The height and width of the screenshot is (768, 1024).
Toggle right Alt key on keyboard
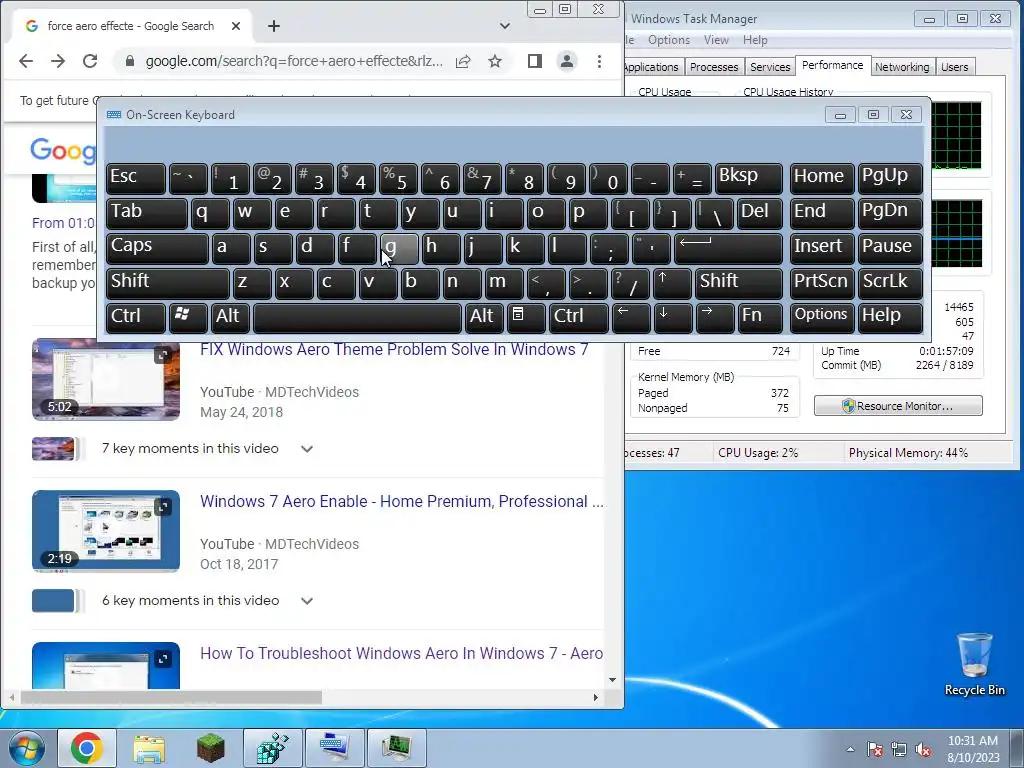pos(483,317)
